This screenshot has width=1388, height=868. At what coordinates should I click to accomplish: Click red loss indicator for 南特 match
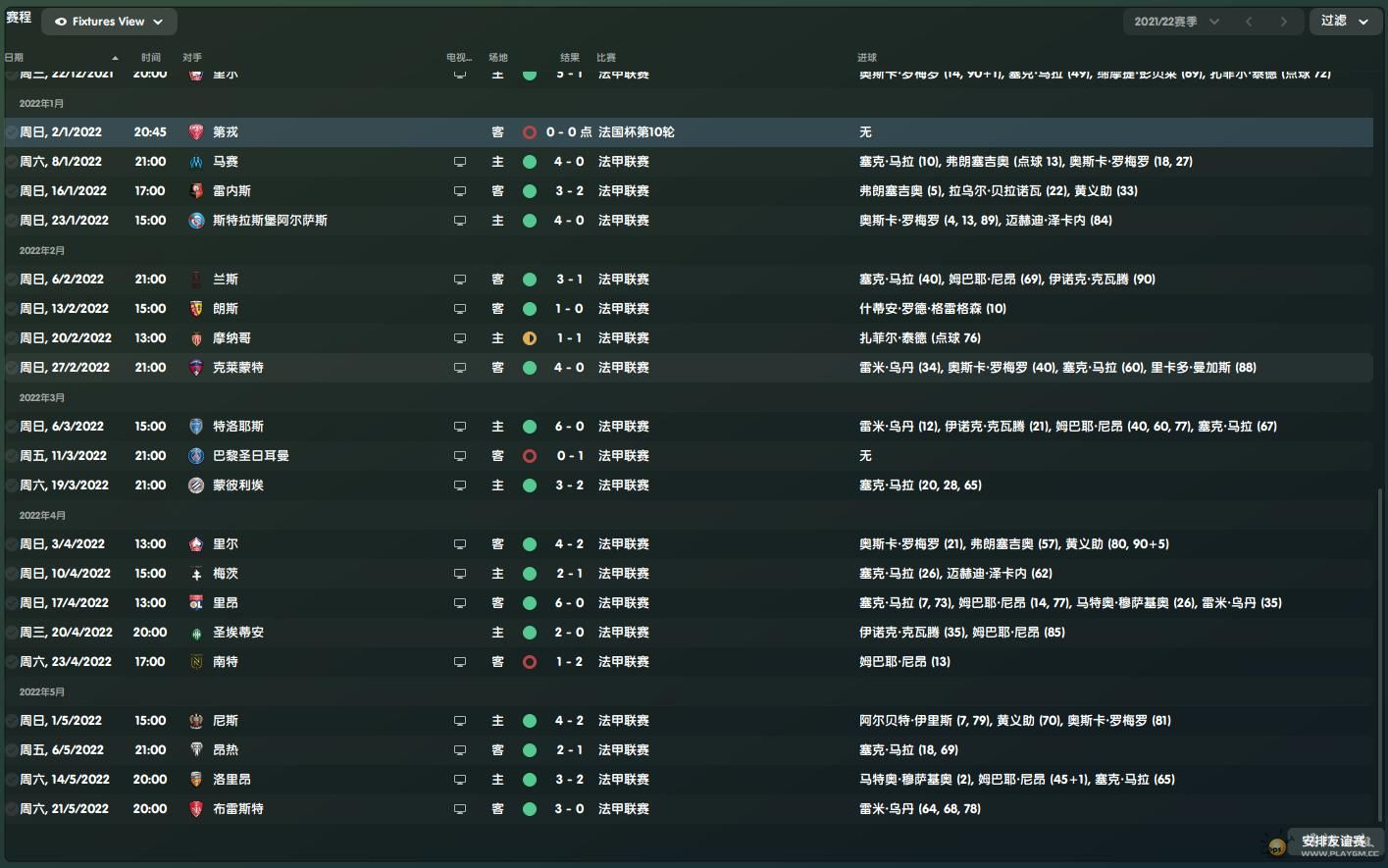530,662
